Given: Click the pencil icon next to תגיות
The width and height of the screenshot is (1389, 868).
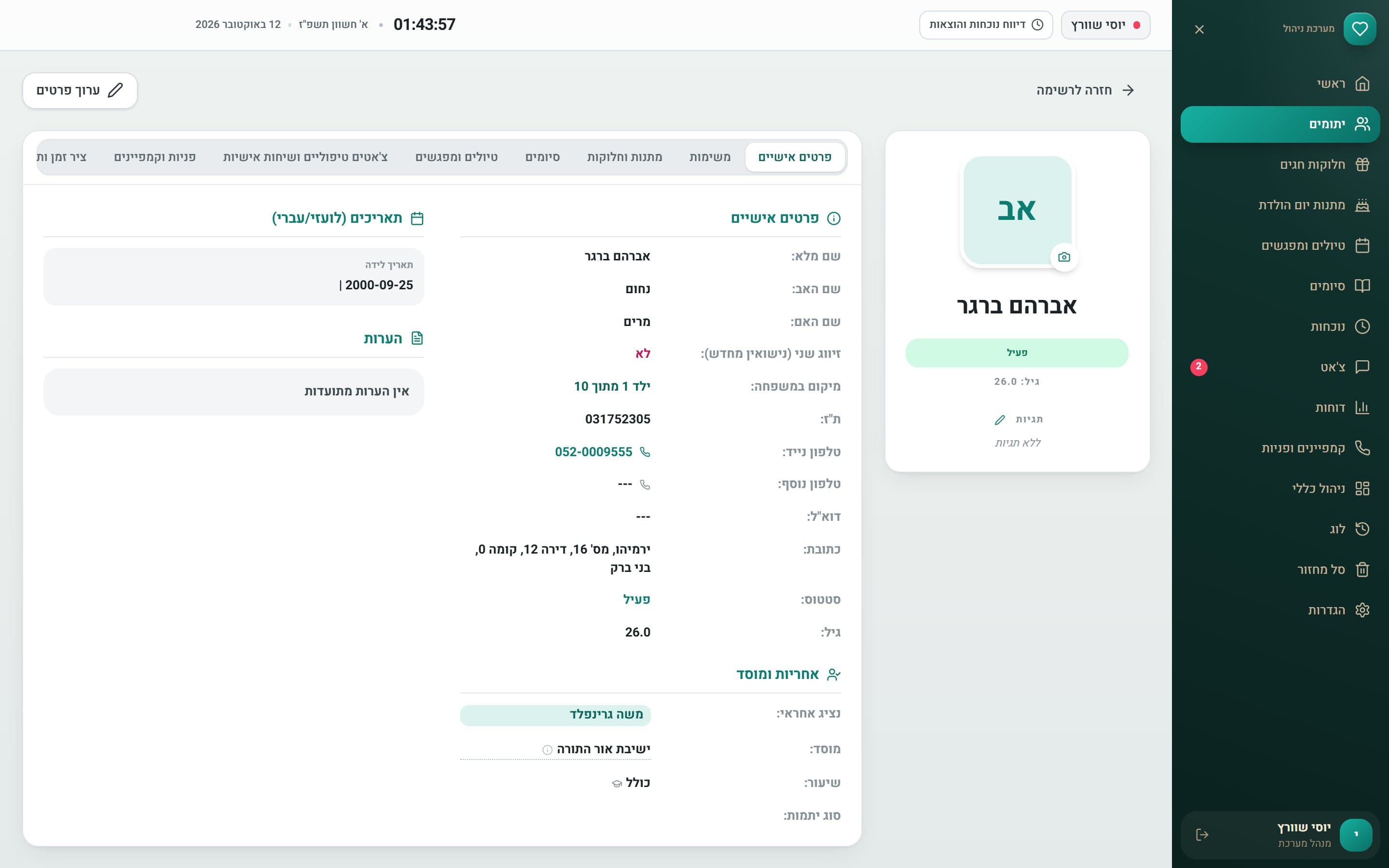Looking at the screenshot, I should pyautogui.click(x=1000, y=420).
